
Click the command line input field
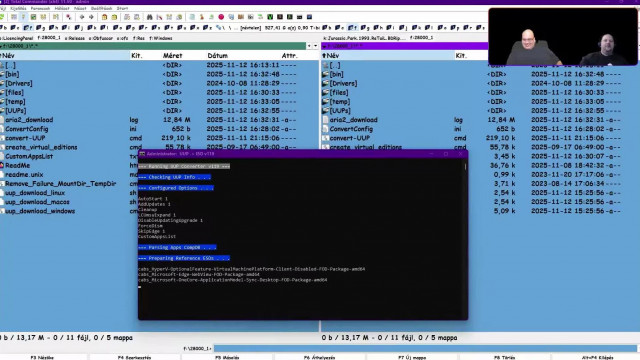tap(424, 348)
